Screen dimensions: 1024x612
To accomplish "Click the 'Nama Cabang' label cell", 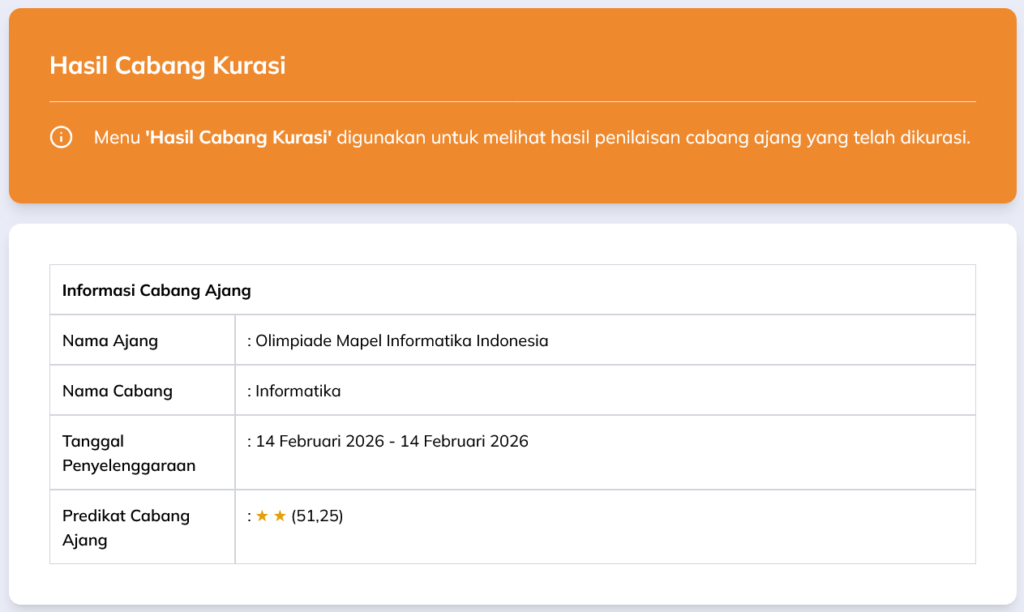I will click(142, 391).
